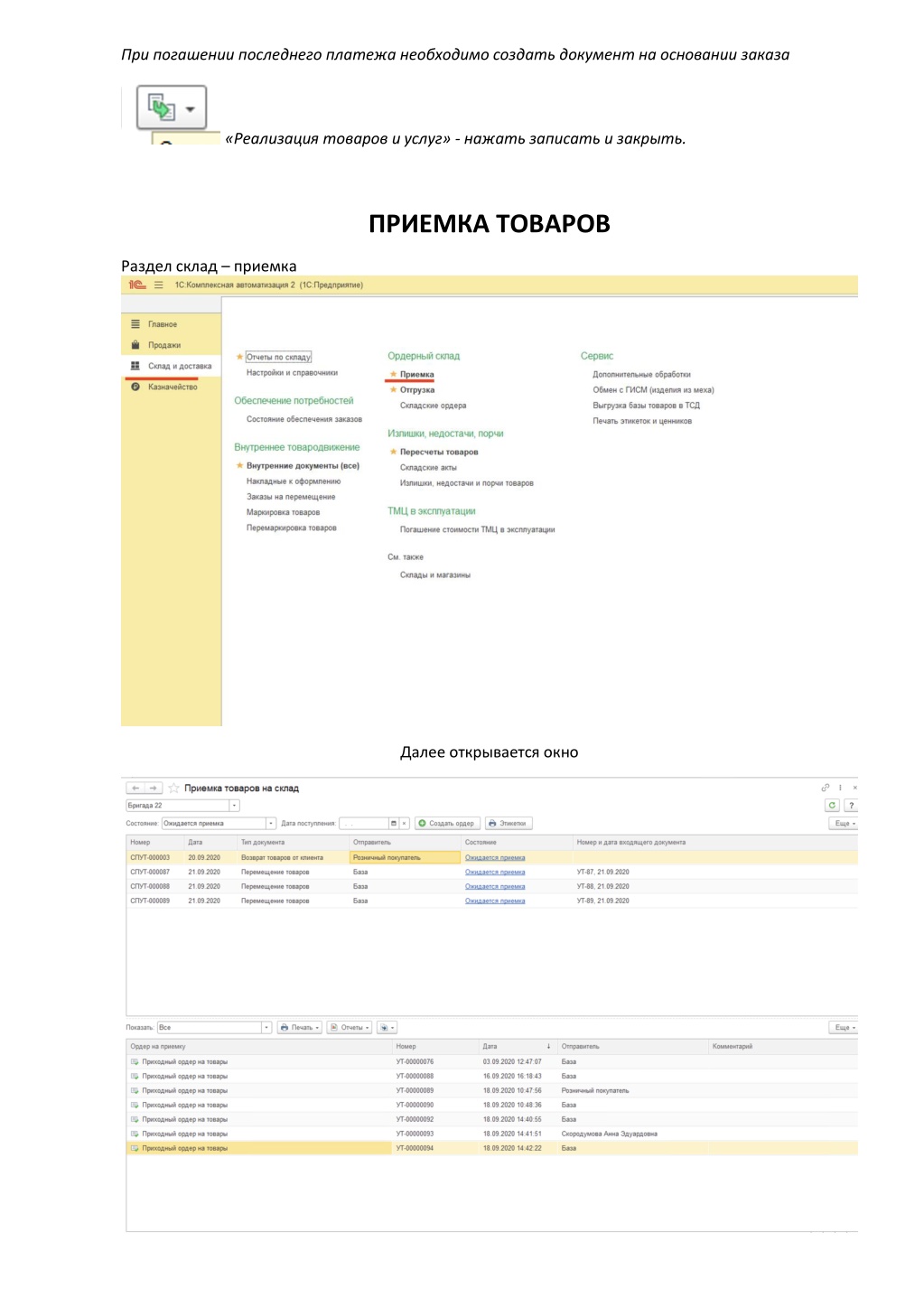The height and width of the screenshot is (1307, 924).
Task: Click the star next to Отчеты по складу
Action: (240, 357)
